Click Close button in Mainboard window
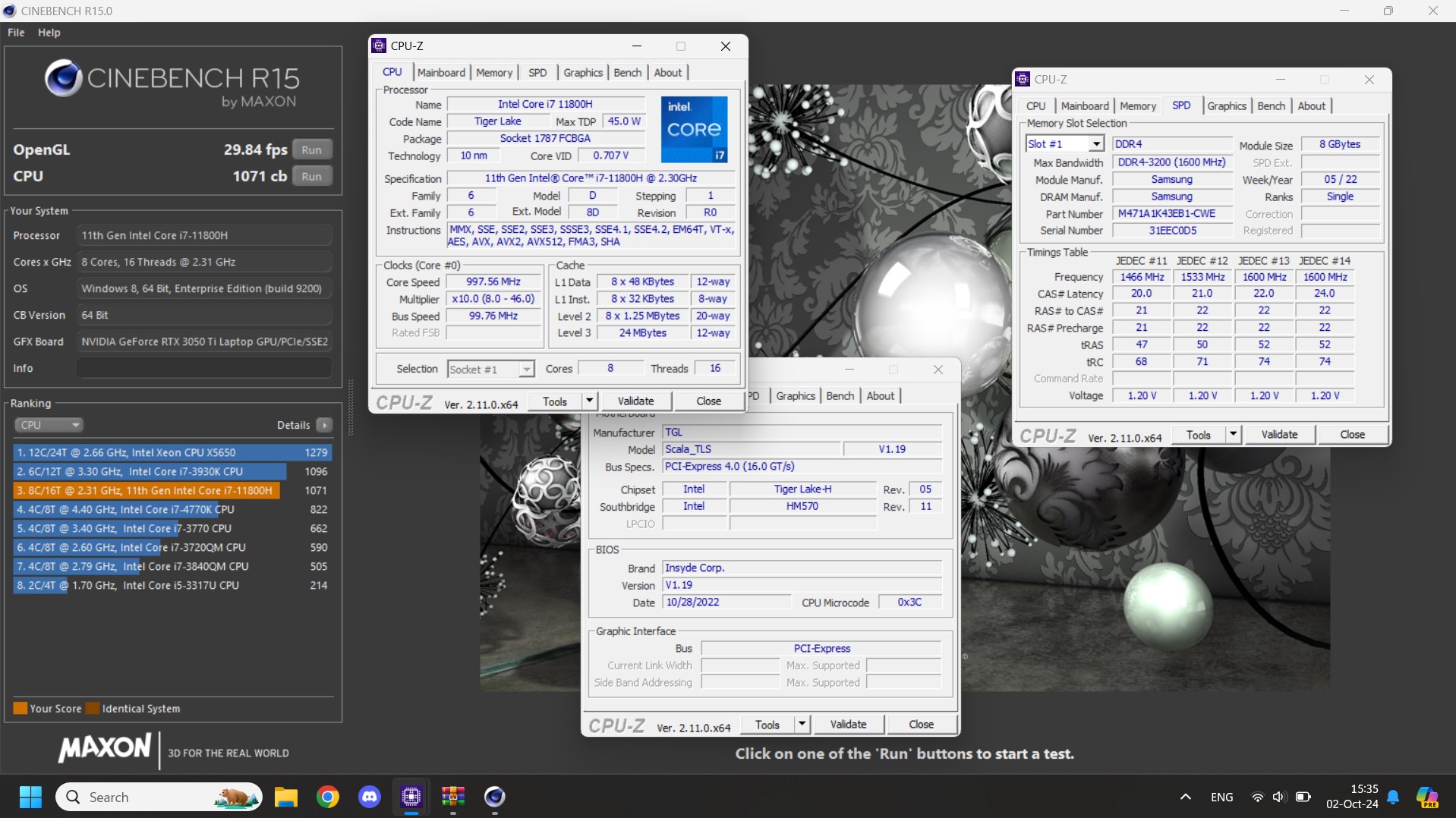This screenshot has height=818, width=1456. point(921,725)
